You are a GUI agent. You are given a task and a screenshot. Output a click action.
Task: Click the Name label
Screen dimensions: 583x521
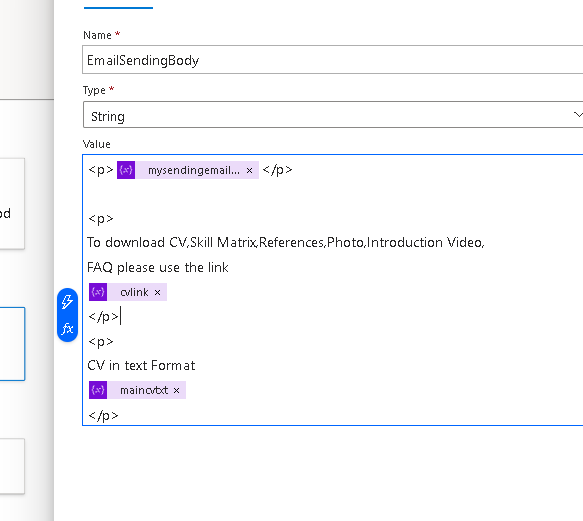(x=97, y=35)
